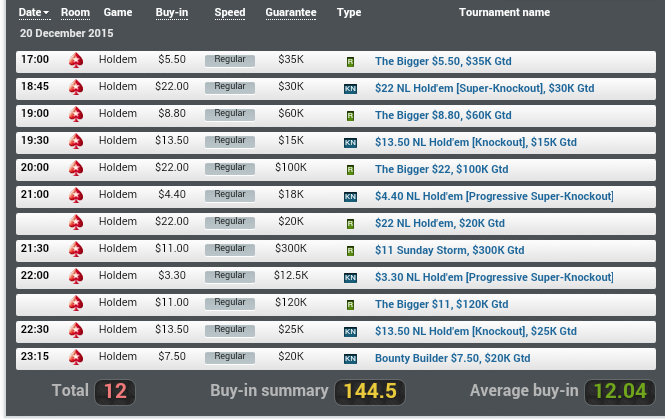Click the Buy-in summary value 144.5

(370, 391)
